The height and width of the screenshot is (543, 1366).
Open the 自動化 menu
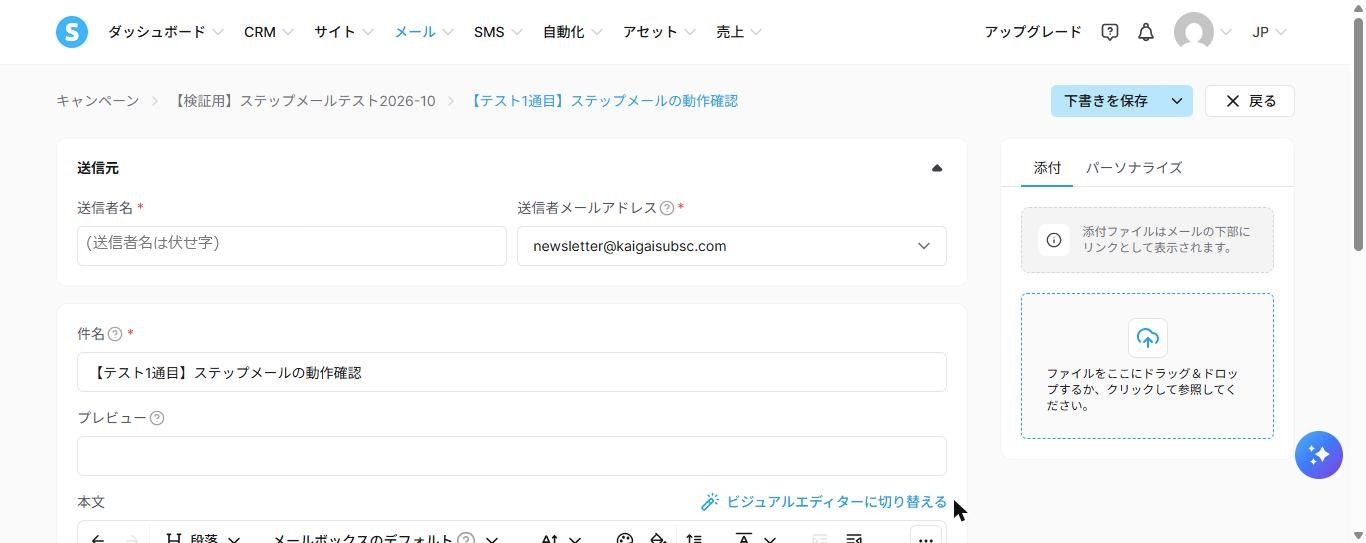pos(572,32)
